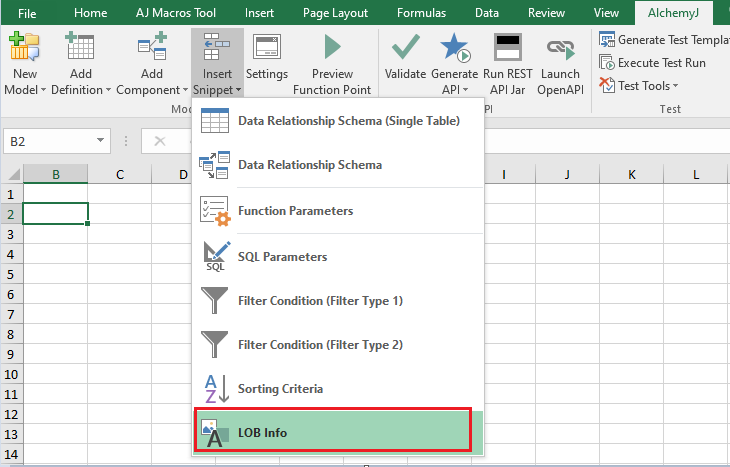Choose SQL Parameters snippet
Viewport: 730px width, 467px height.
[338, 257]
